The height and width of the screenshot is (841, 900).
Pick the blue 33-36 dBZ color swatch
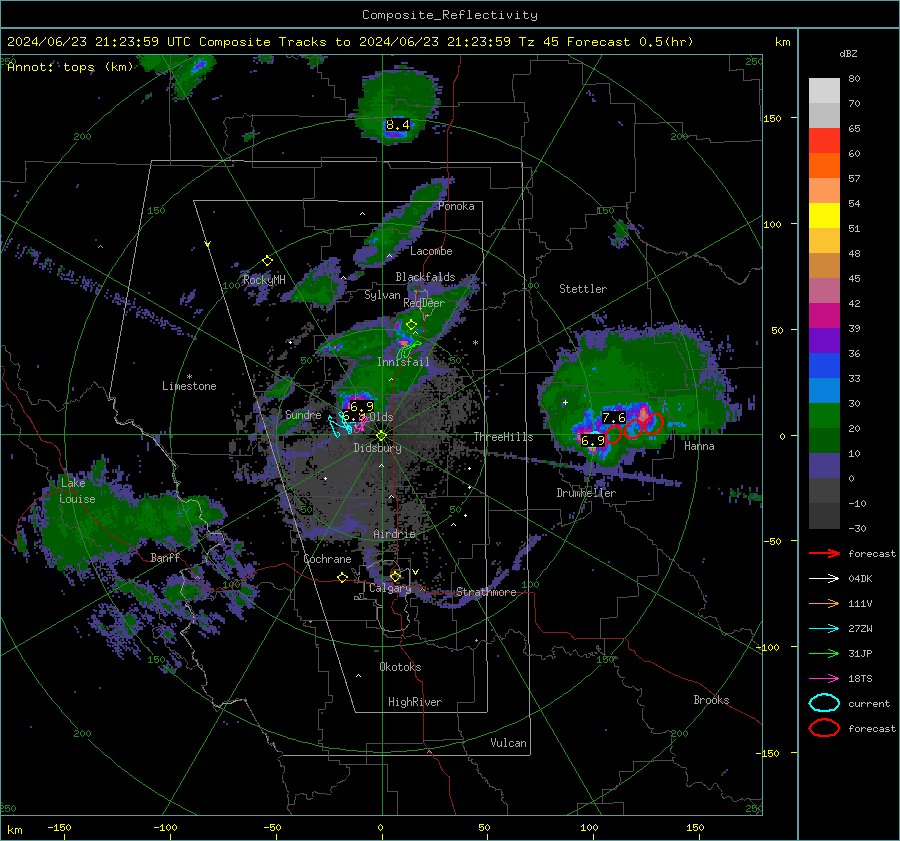pyautogui.click(x=824, y=366)
